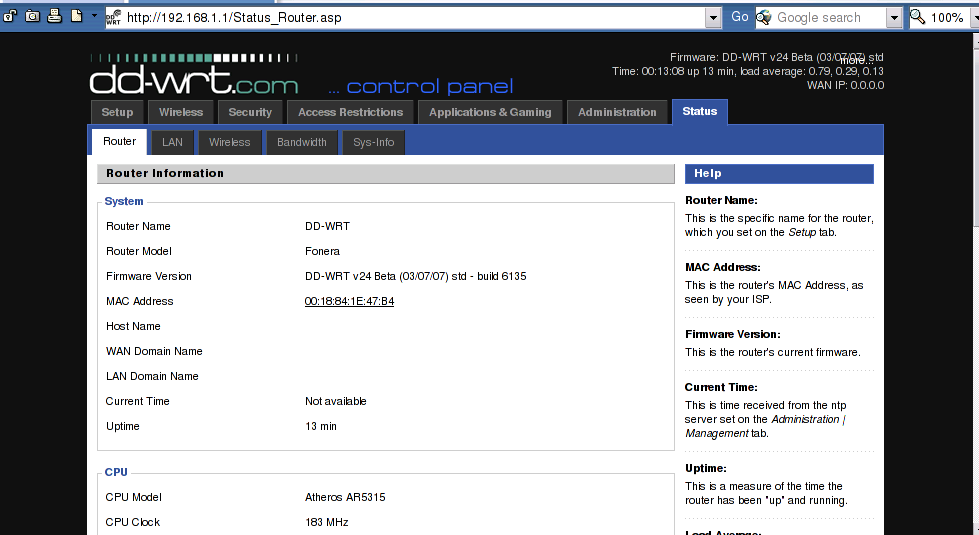
Task: Select the Router sub-tab
Action: (119, 142)
